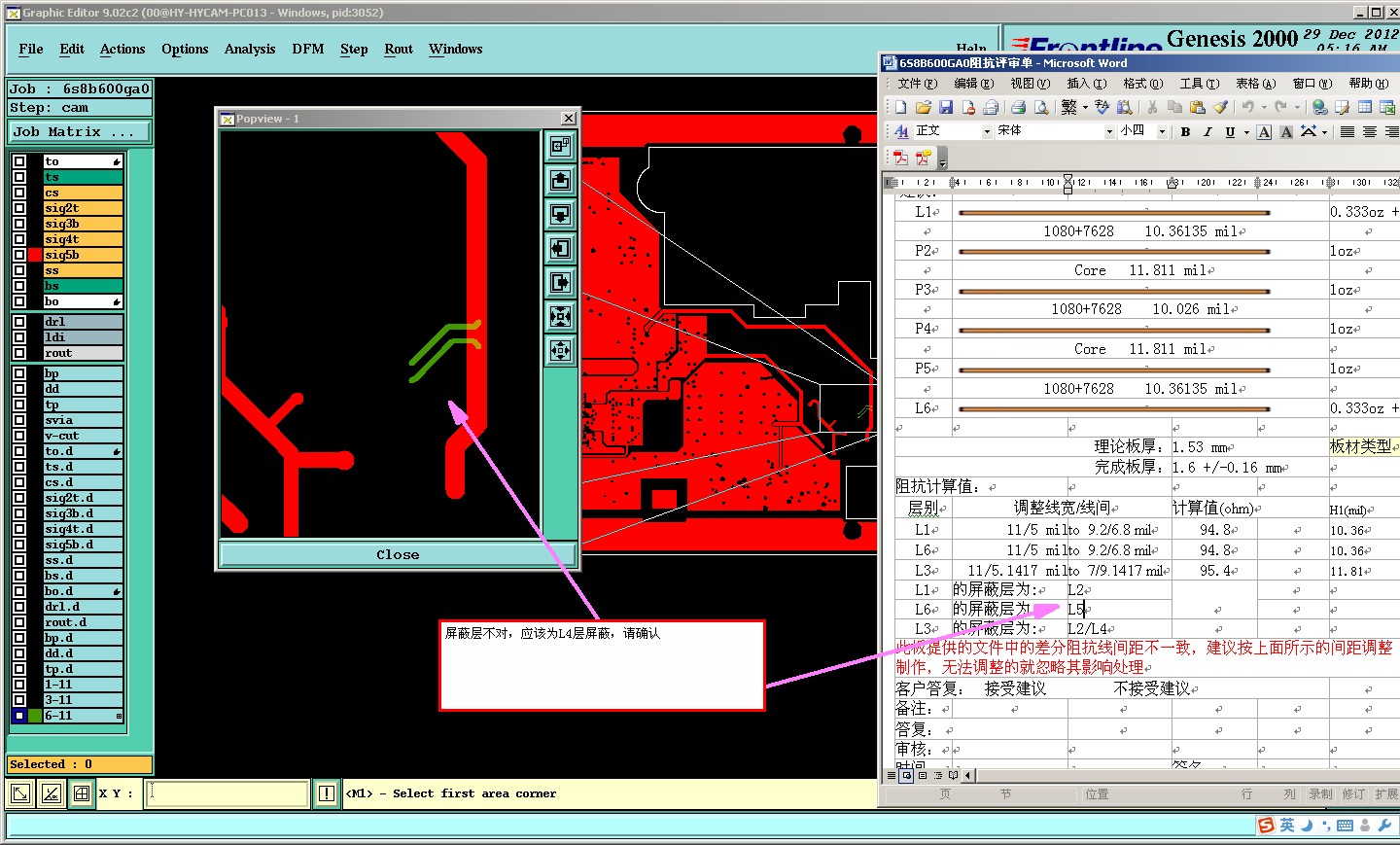The width and height of the screenshot is (1400, 845).
Task: Toggle the checkbox for layer rout
Action: [19, 353]
